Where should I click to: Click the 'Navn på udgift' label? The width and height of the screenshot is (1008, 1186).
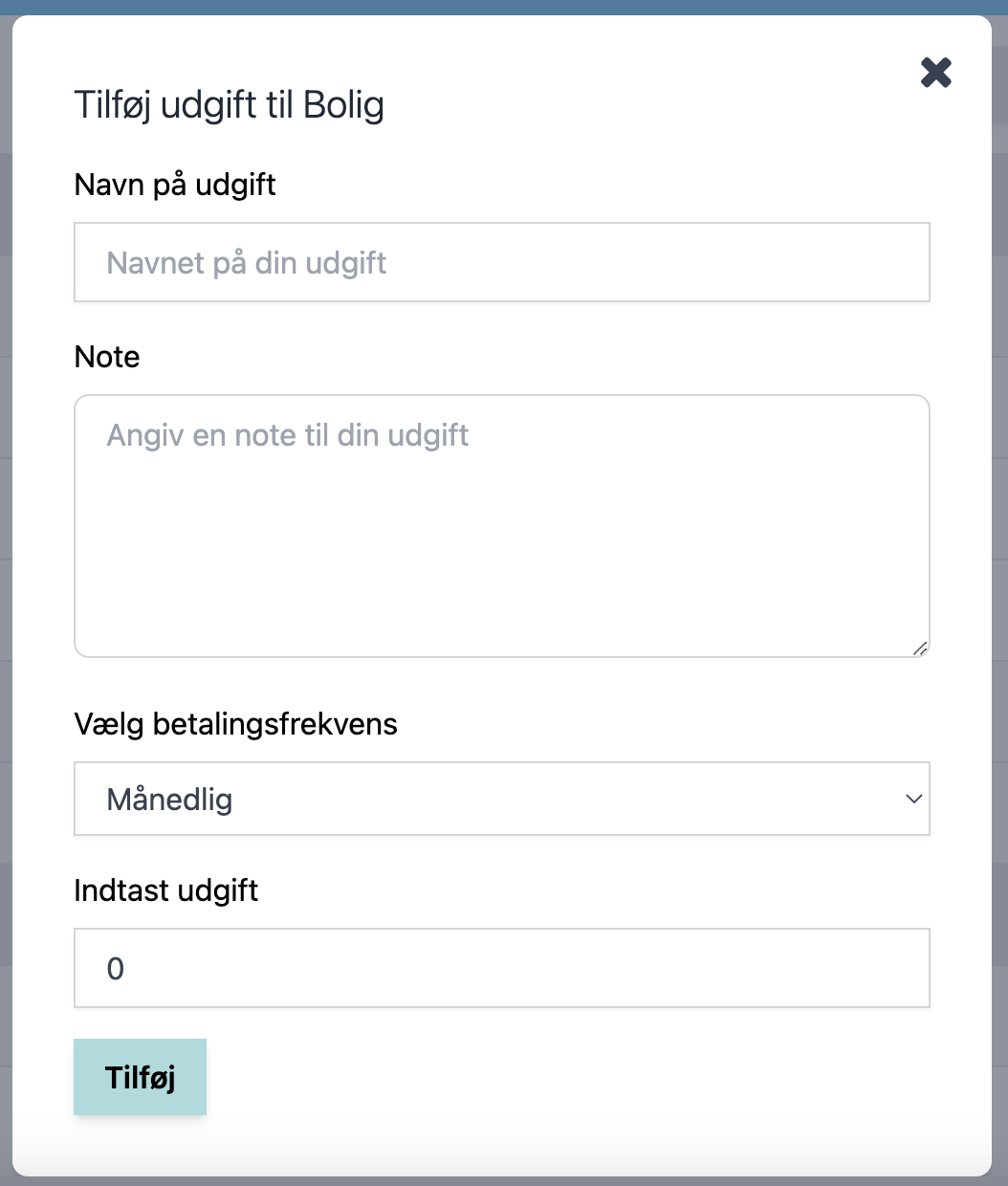(175, 184)
